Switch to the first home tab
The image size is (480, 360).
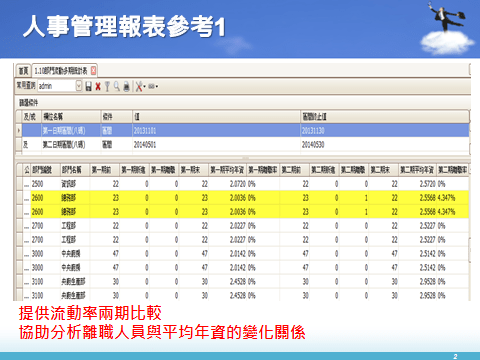point(23,71)
